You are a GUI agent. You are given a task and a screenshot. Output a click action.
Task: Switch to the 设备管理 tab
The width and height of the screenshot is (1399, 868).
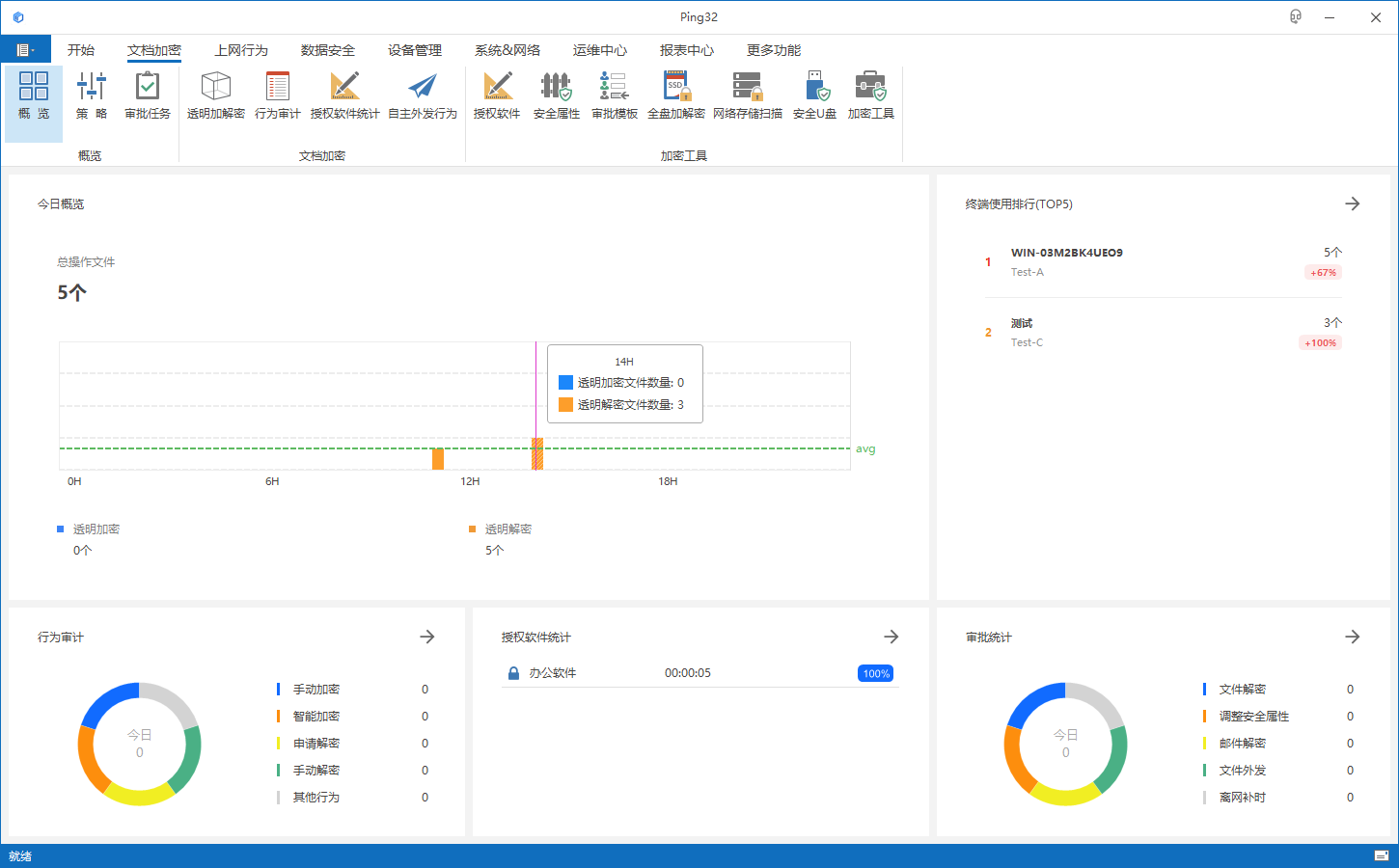pyautogui.click(x=415, y=50)
